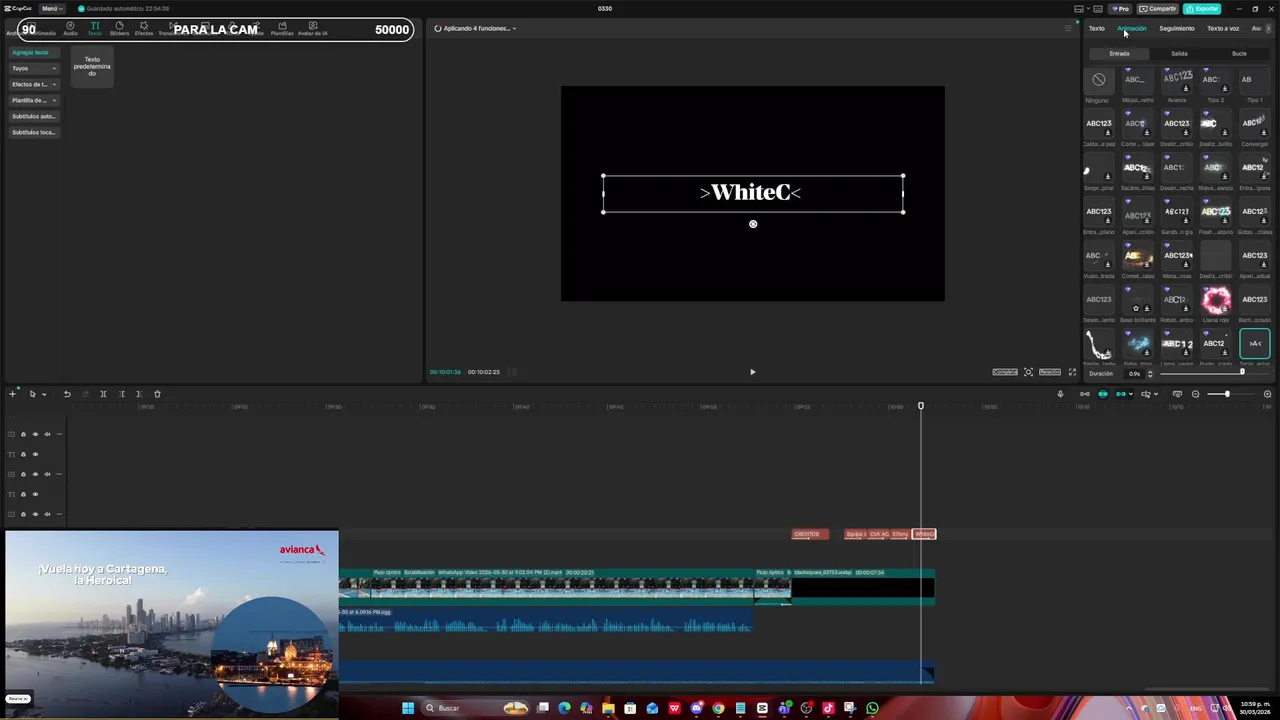Switch to Texto a voz tab
Image resolution: width=1280 pixels, height=720 pixels.
pos(1223,28)
